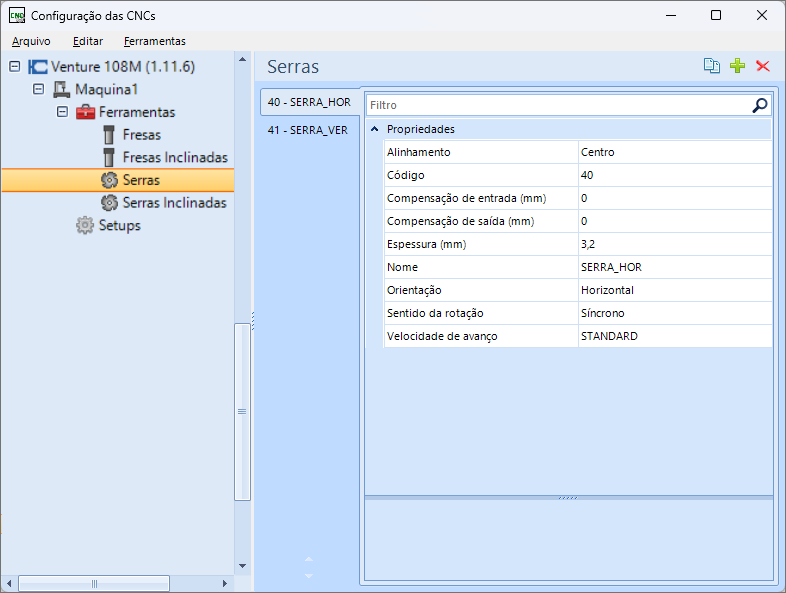This screenshot has height=593, width=786.
Task: Collapse the Propriedades section
Action: pos(375,130)
